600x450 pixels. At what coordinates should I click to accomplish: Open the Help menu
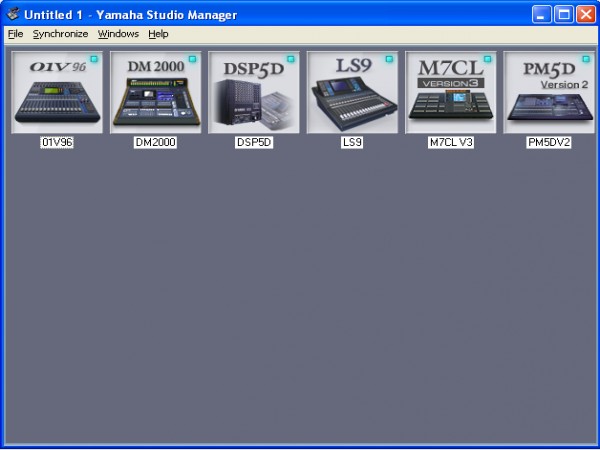pos(158,34)
